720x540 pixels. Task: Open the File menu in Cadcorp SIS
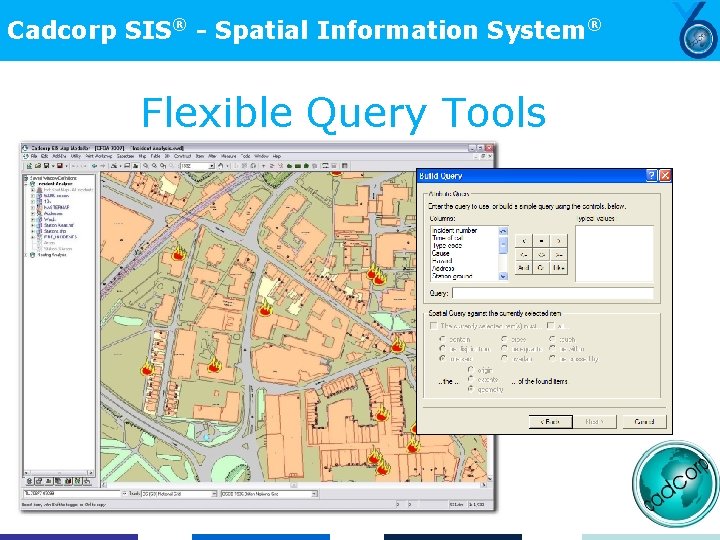click(x=34, y=156)
